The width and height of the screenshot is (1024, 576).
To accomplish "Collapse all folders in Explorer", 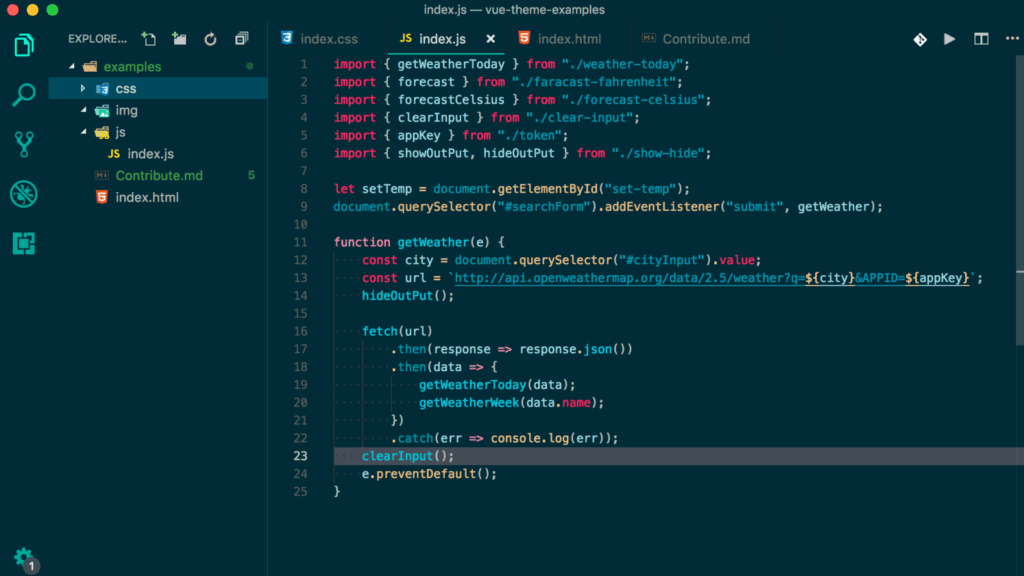I will coord(241,39).
